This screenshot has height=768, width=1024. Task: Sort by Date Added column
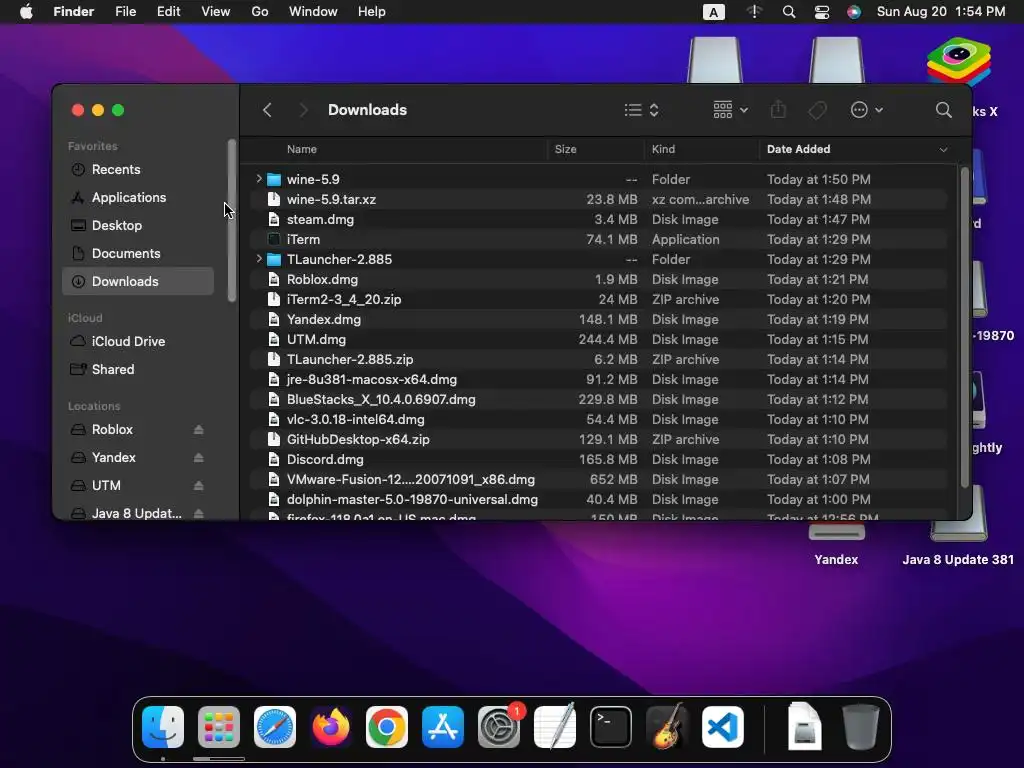(x=799, y=149)
